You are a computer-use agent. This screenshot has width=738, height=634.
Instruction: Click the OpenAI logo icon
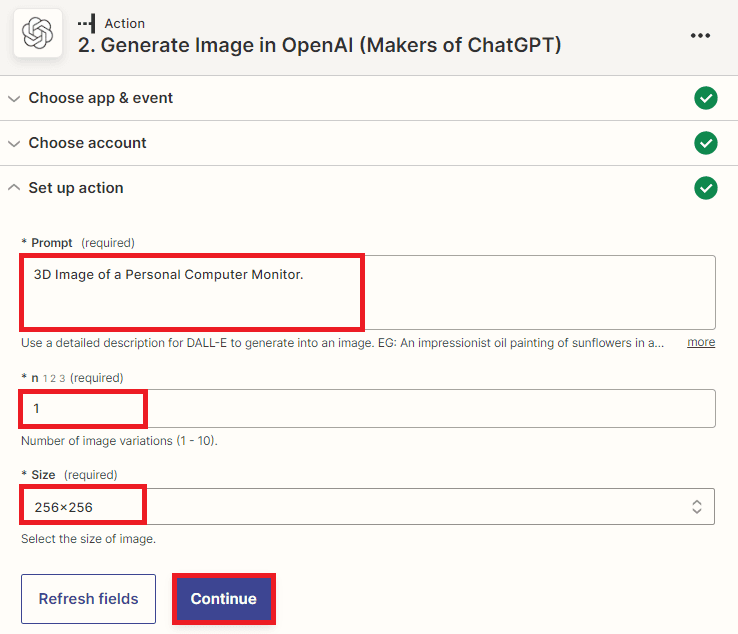click(37, 35)
